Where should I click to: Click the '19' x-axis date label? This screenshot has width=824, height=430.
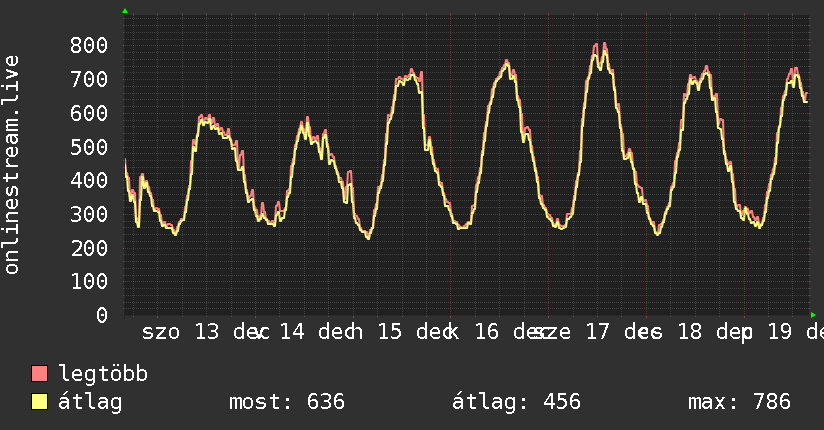click(780, 332)
